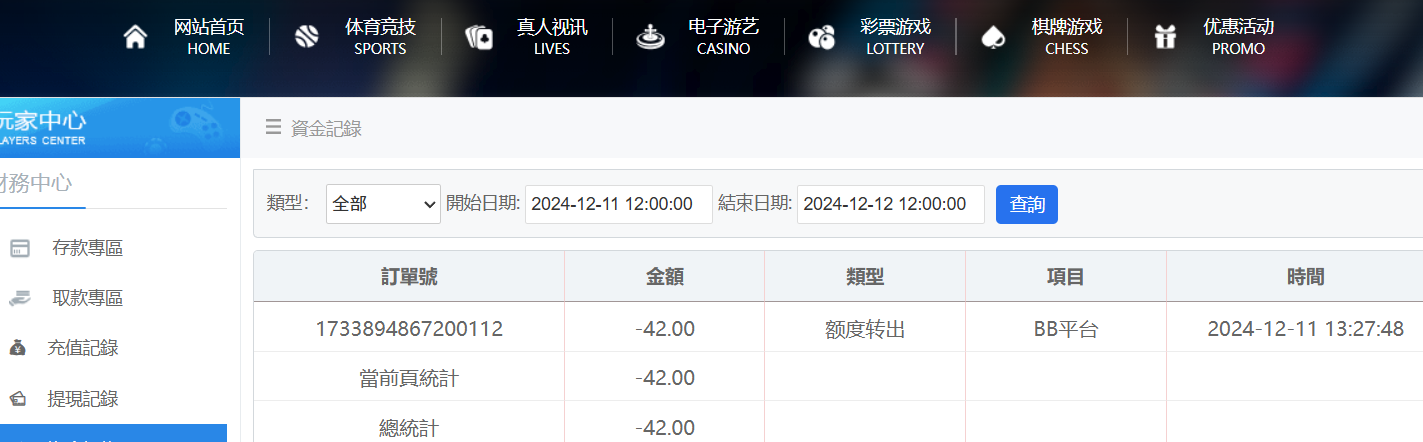This screenshot has width=1423, height=442.
Task: Click -42.00 in the 總統計 row
Action: pyautogui.click(x=665, y=428)
